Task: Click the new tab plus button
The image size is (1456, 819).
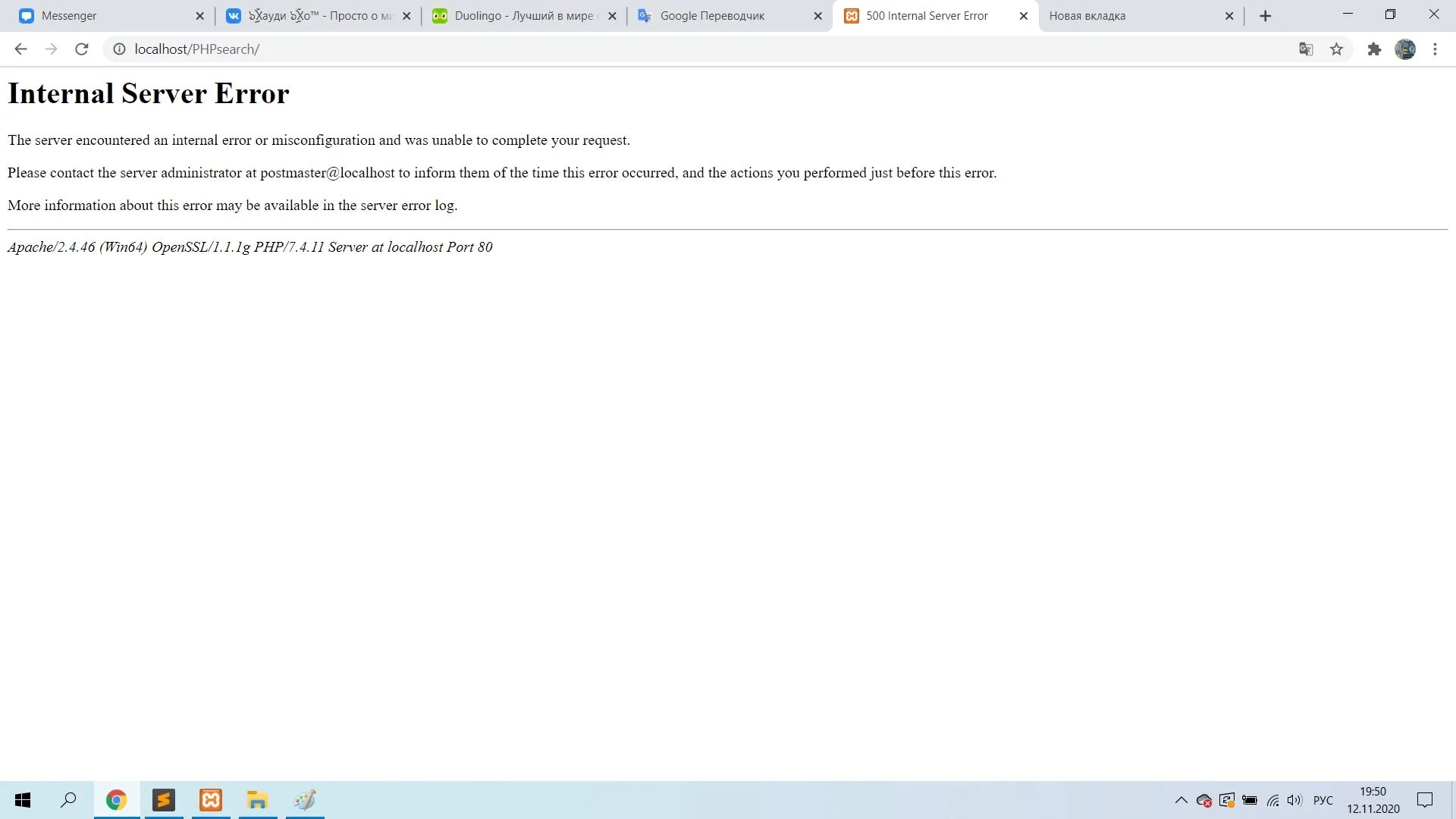Action: coord(1264,15)
